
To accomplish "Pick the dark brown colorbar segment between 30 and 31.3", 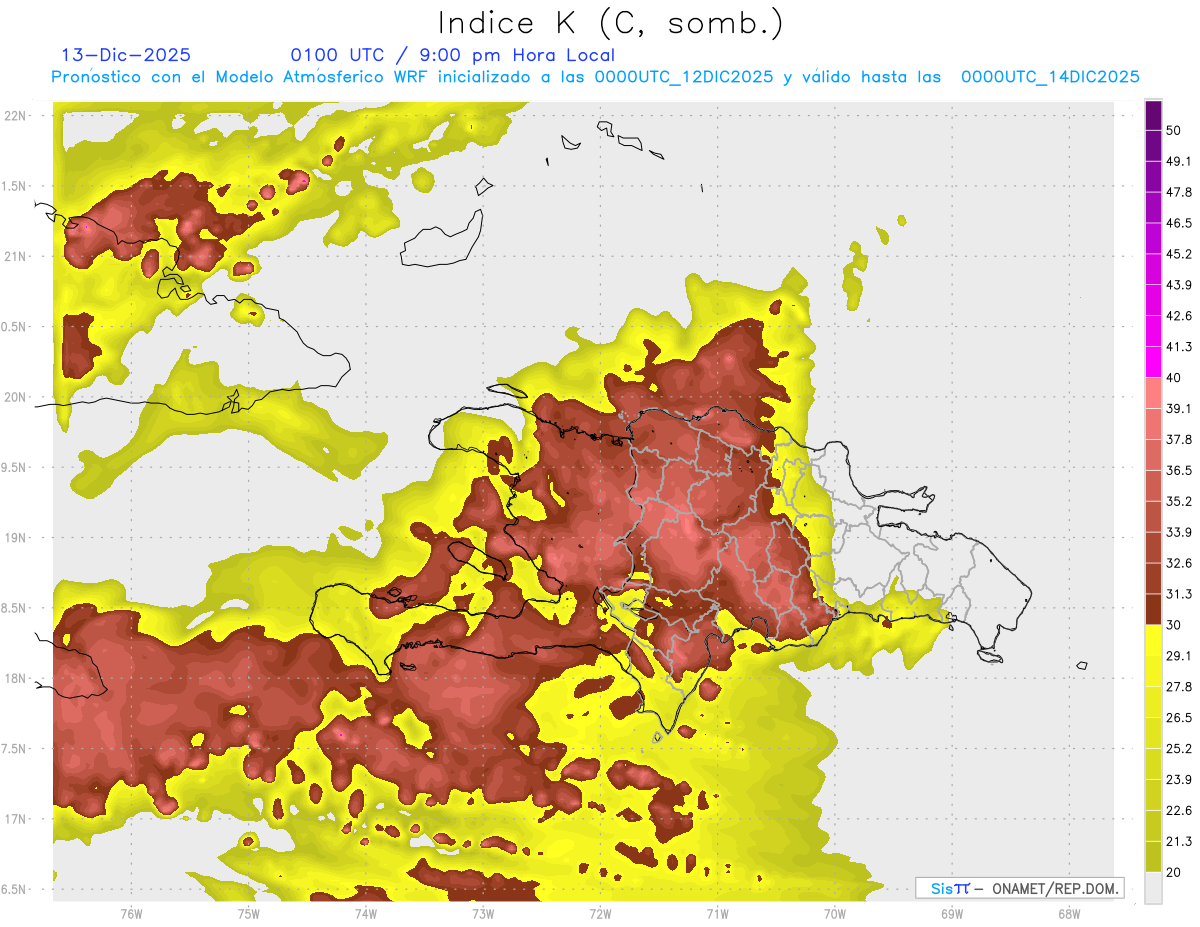I will pos(1153,609).
